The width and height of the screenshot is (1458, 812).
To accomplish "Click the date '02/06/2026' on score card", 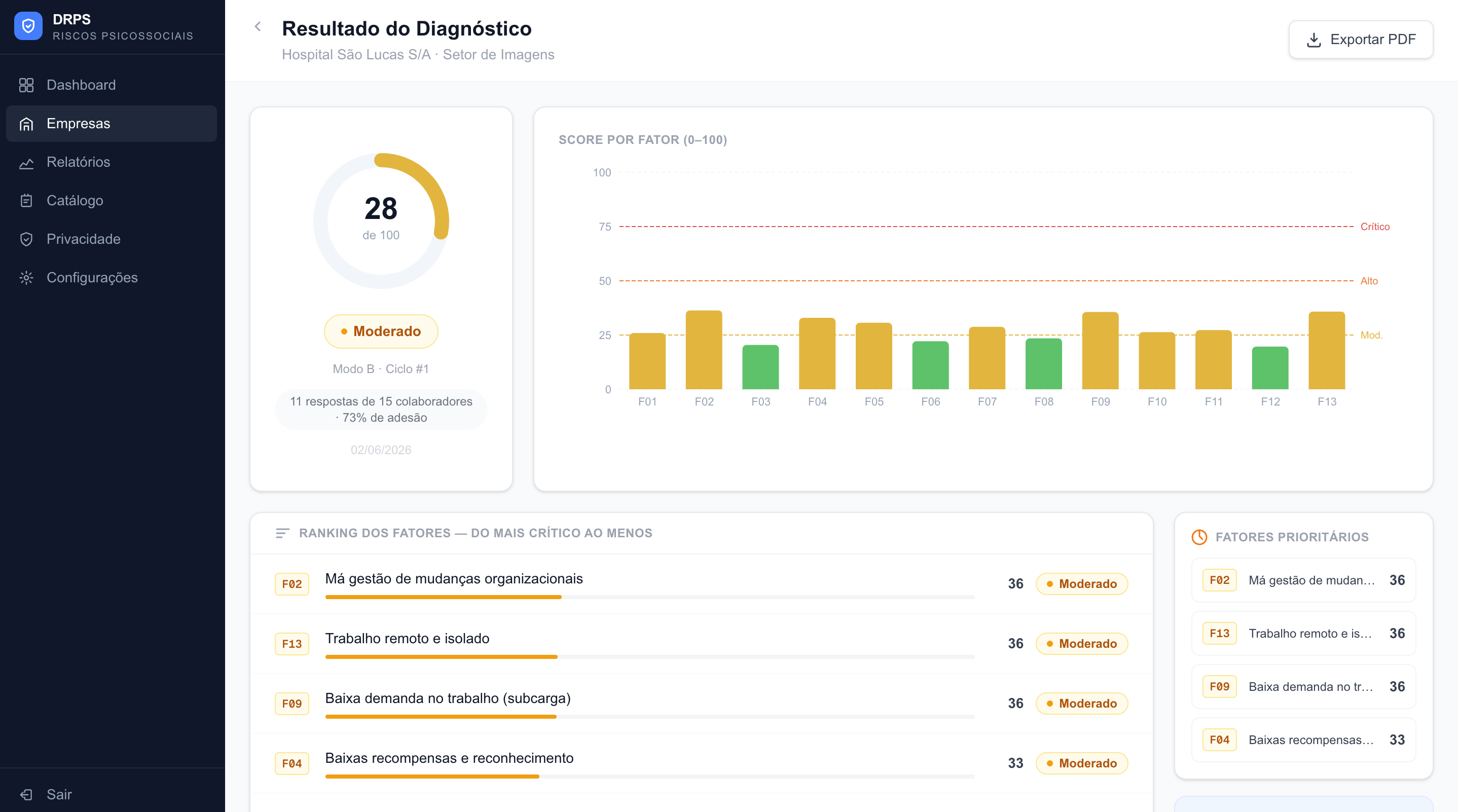I will (381, 450).
